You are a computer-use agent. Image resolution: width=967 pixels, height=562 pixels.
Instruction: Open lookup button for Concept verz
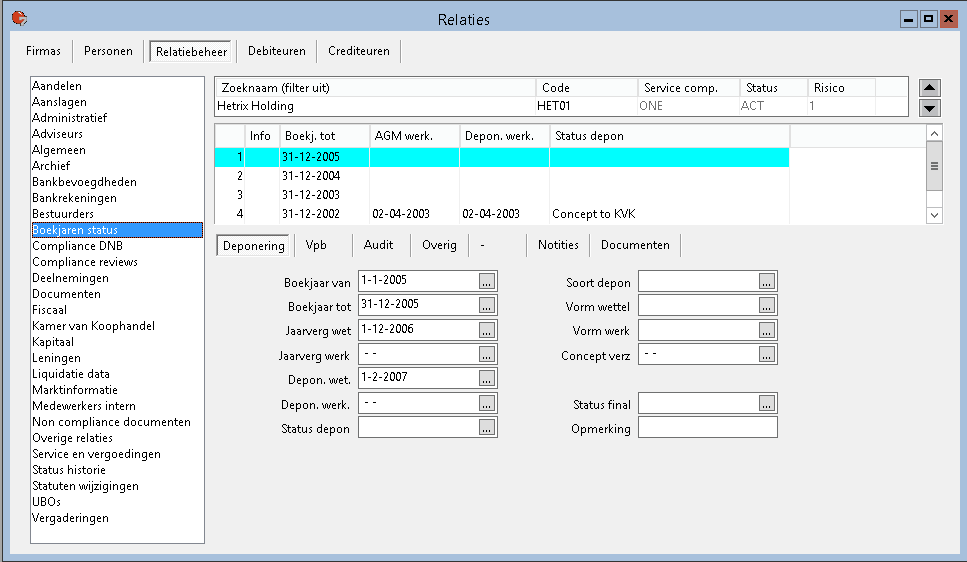[767, 355]
